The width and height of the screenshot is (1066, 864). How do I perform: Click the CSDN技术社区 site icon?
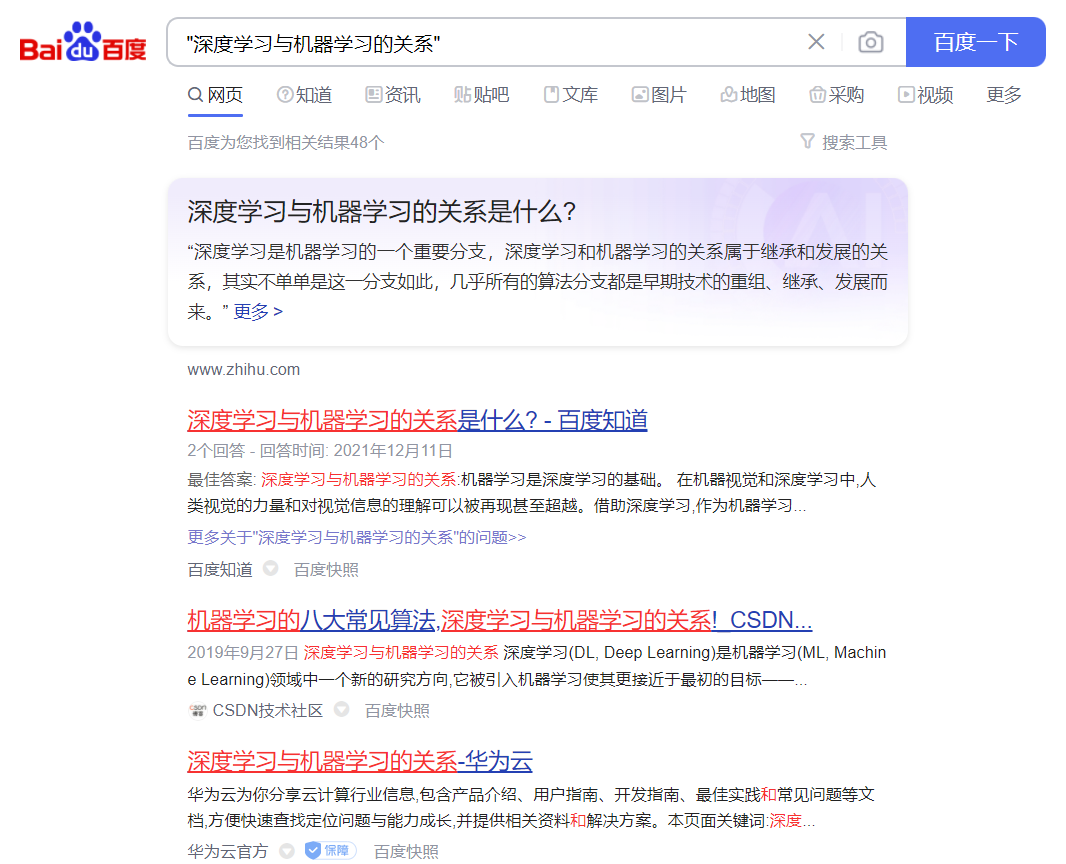(x=197, y=710)
